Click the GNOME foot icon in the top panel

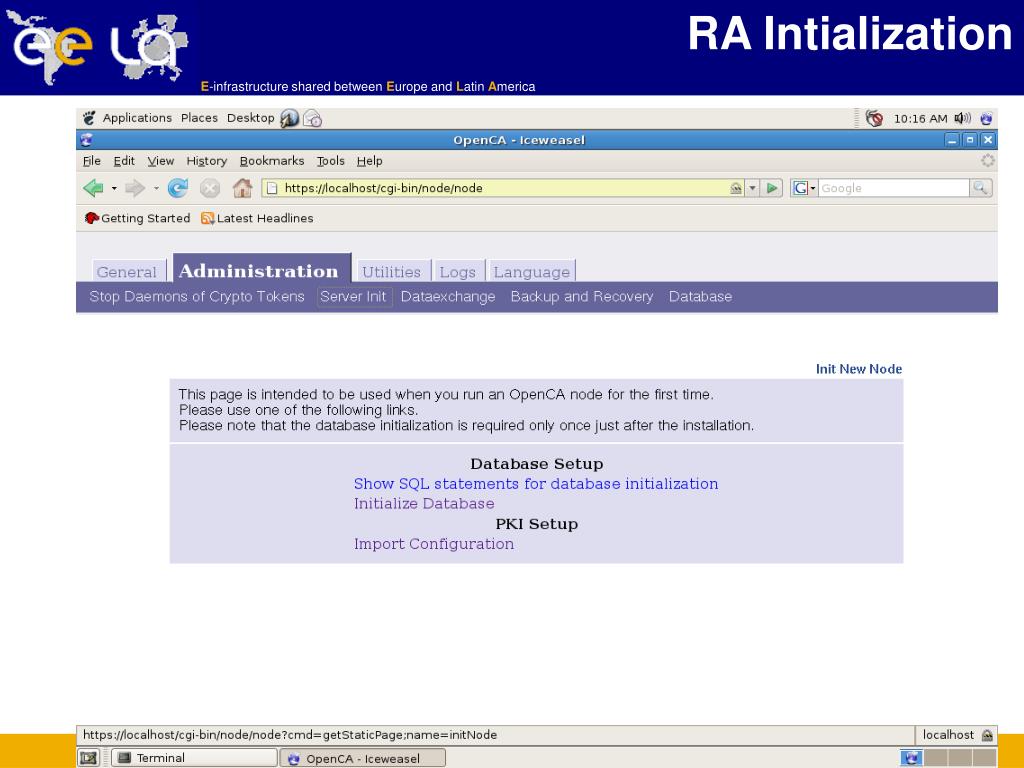[89, 118]
